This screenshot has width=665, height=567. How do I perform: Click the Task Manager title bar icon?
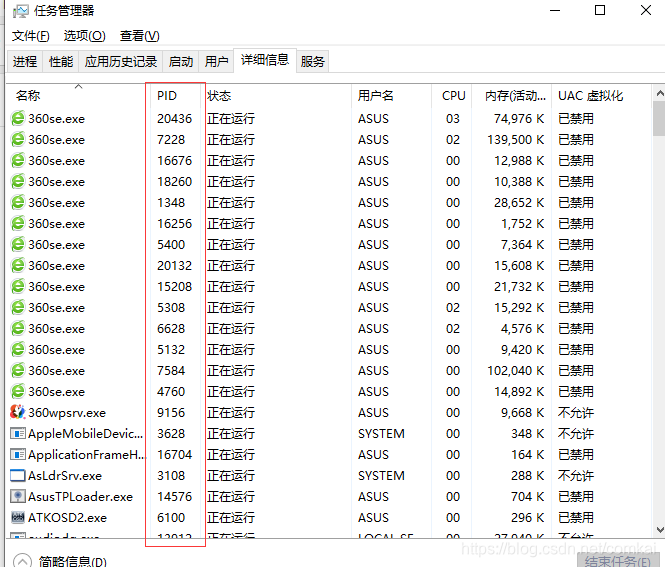[x=20, y=11]
